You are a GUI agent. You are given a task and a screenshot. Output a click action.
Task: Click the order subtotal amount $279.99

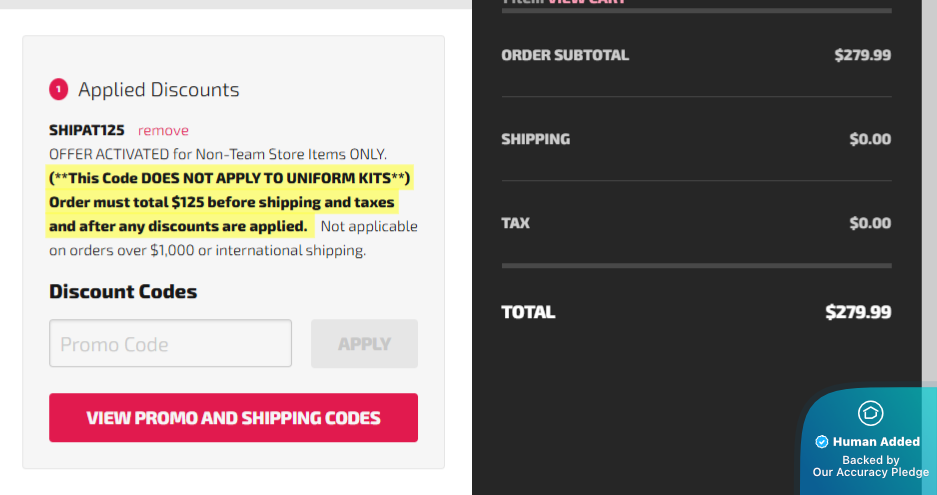862,56
